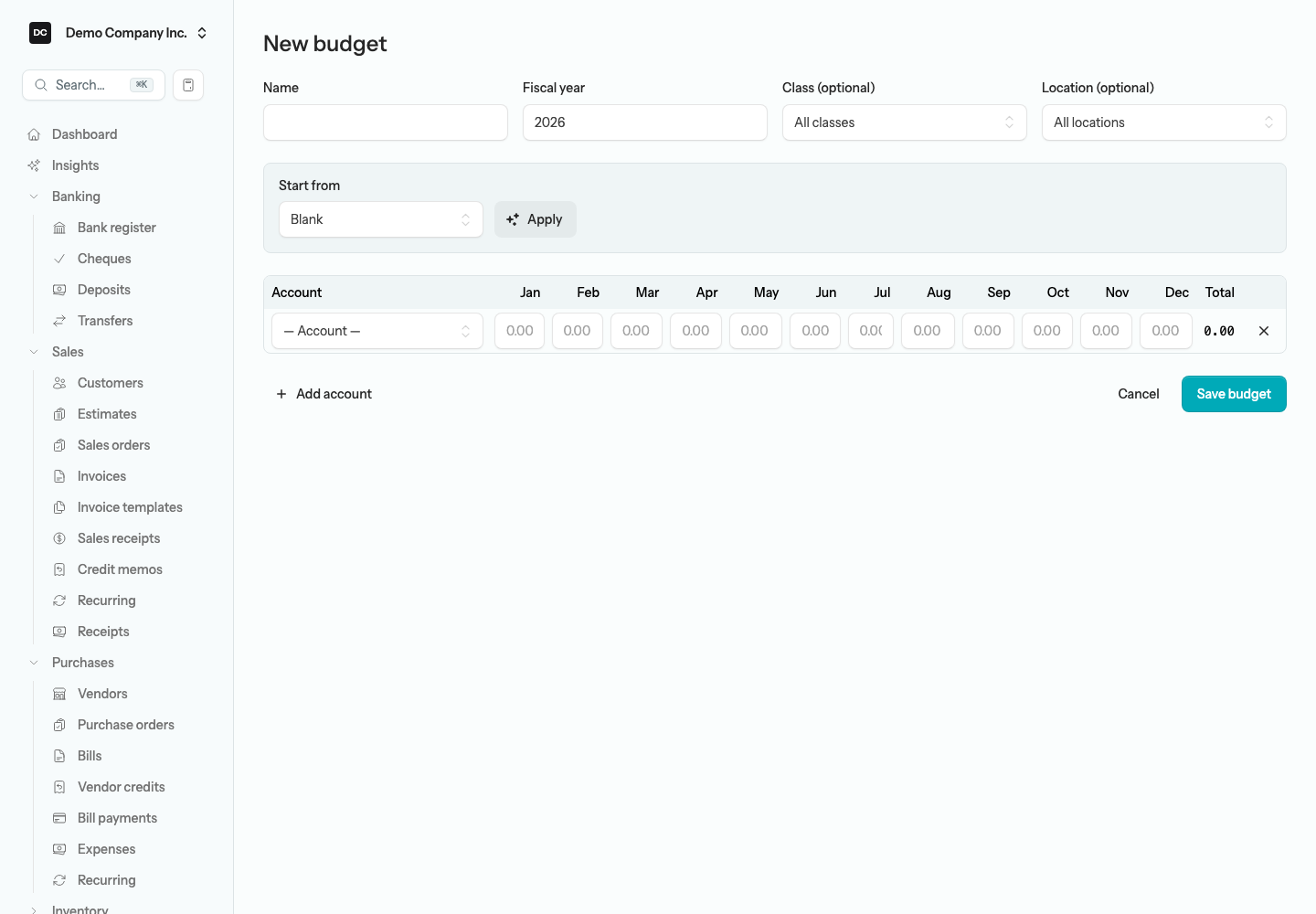
Task: Open Deposits in the sidebar
Action: [104, 290]
